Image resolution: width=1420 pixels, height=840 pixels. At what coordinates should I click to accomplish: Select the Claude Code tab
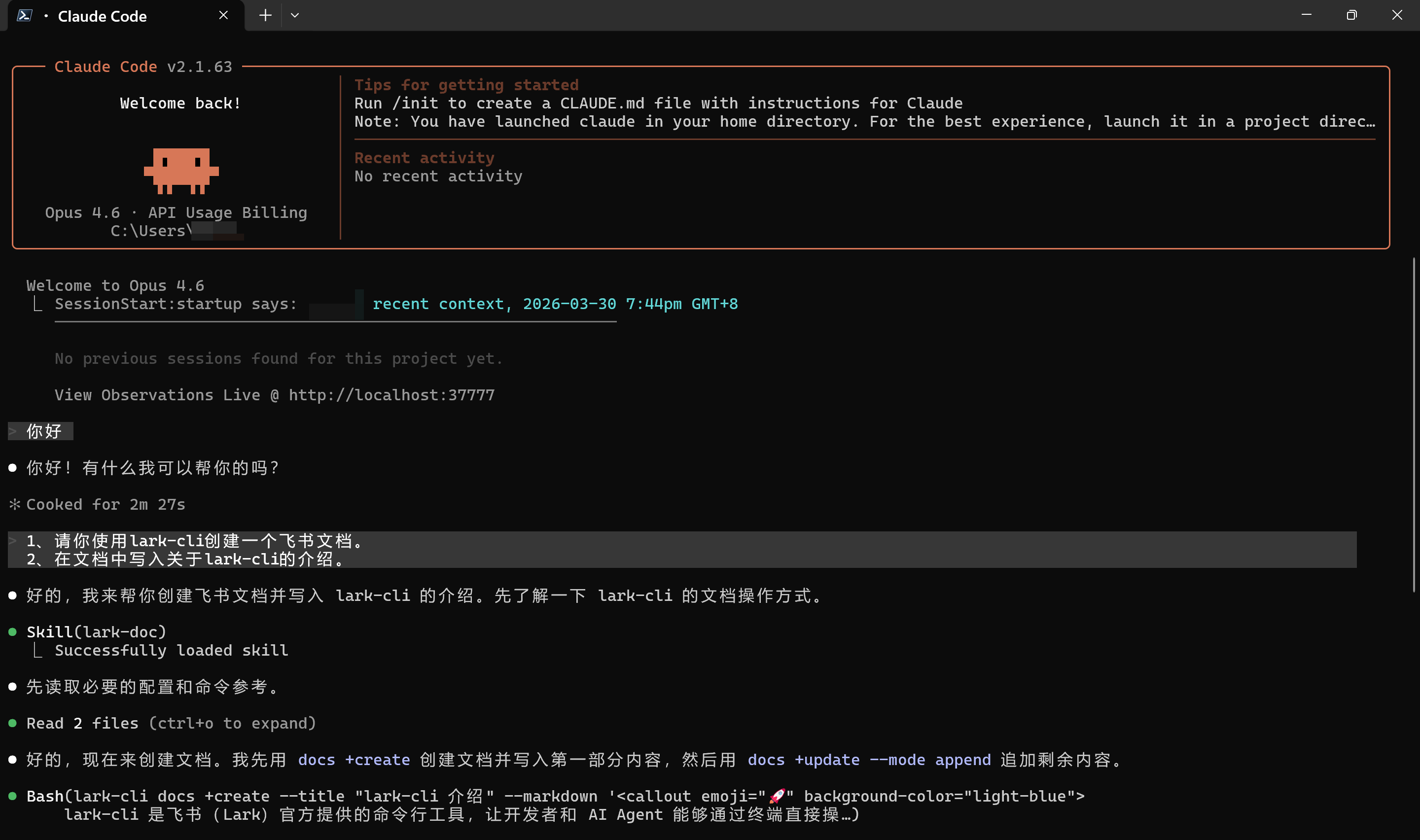(103, 16)
